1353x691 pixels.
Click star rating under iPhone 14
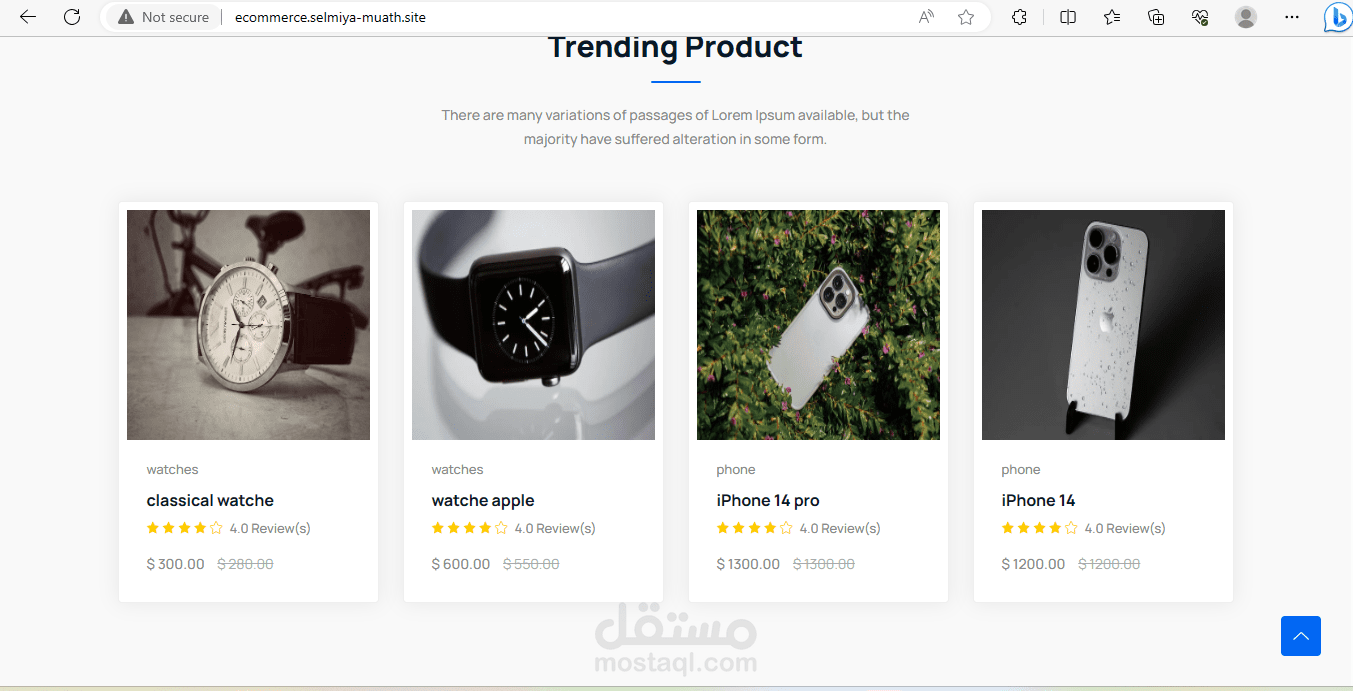pyautogui.click(x=1039, y=528)
